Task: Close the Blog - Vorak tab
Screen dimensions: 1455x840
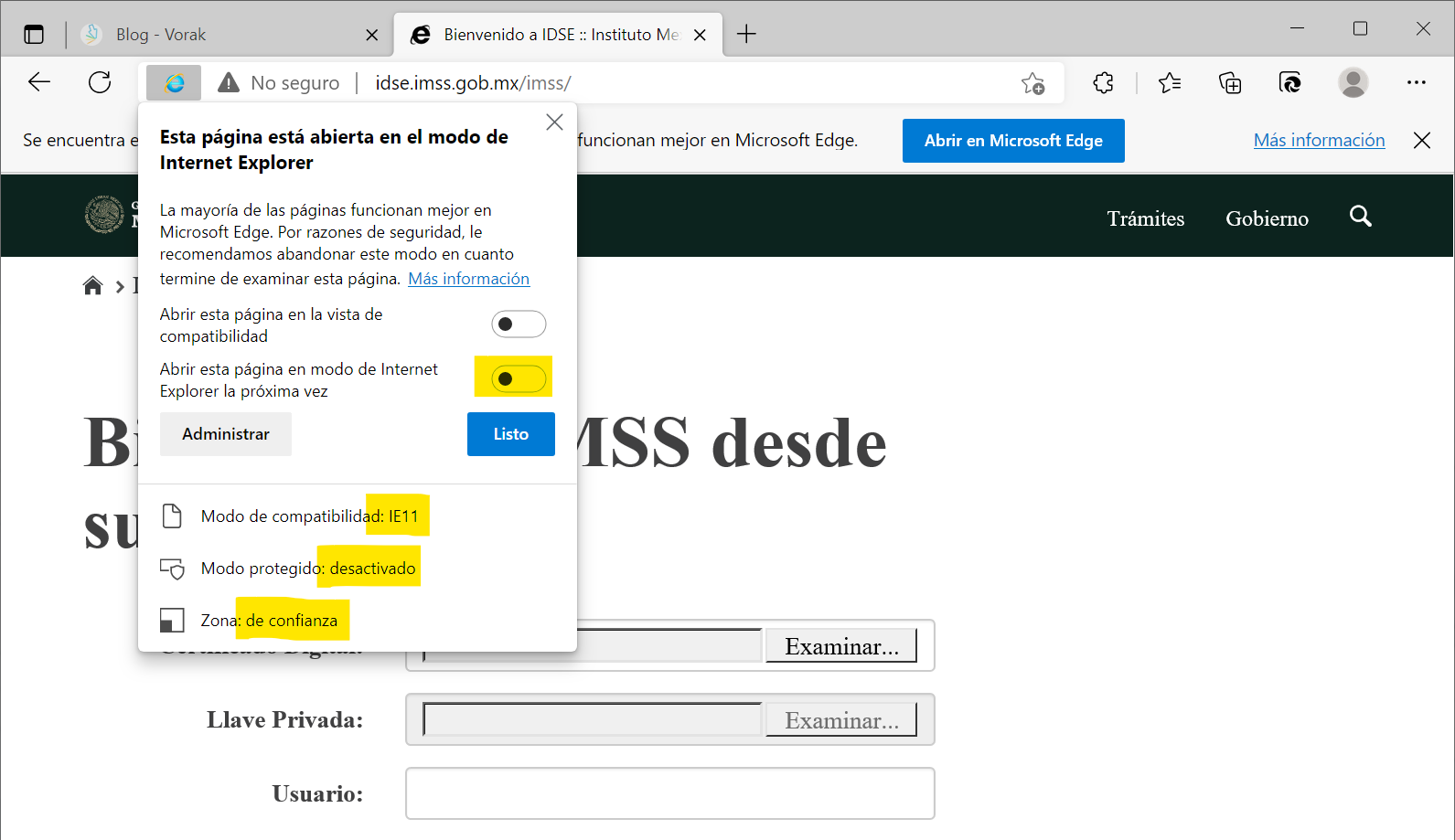Action: pos(371,35)
